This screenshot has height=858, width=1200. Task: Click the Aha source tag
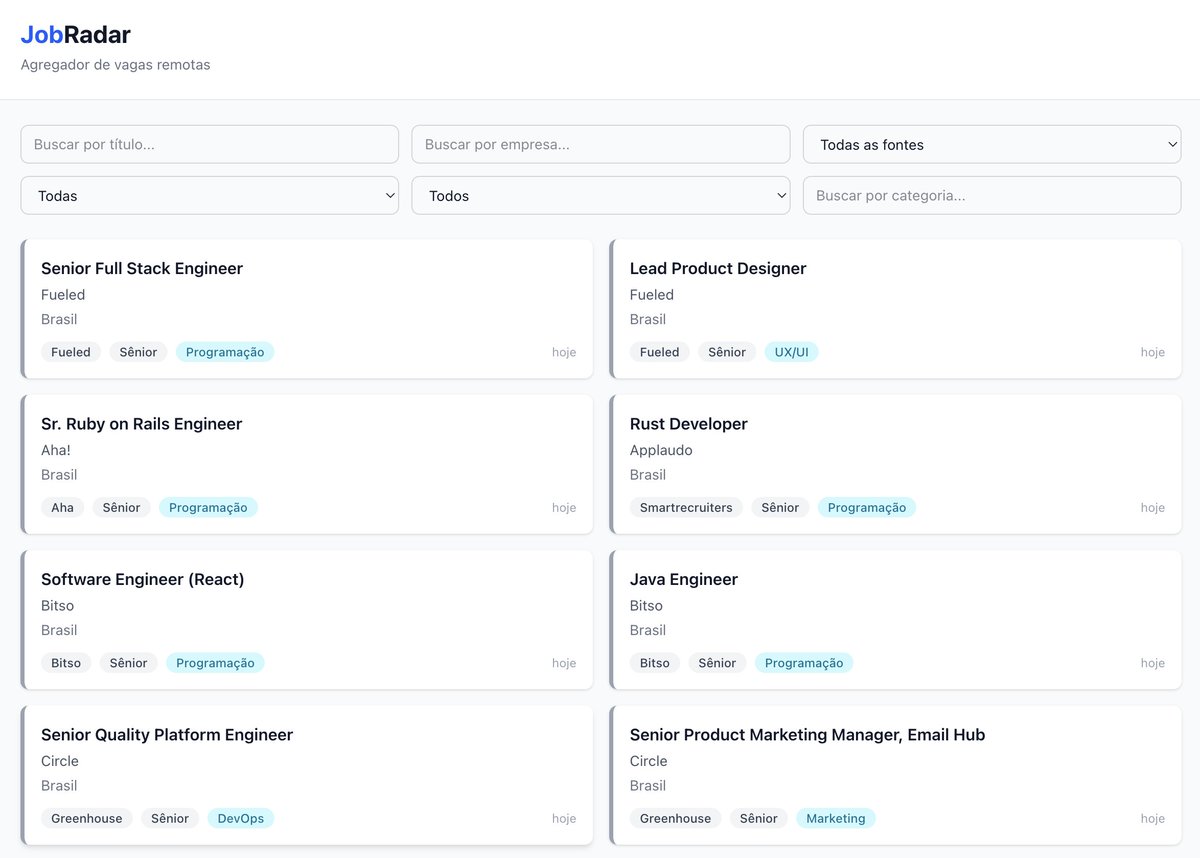(x=63, y=507)
